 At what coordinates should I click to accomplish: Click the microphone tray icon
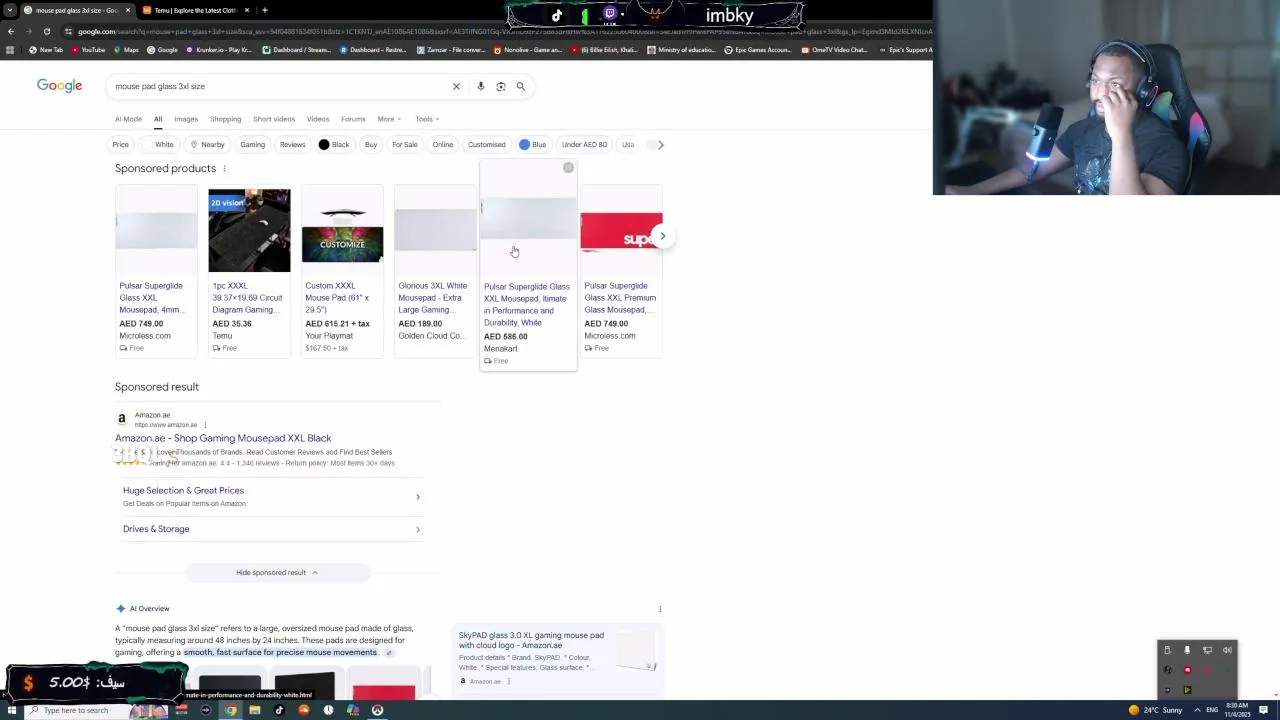coord(1187,650)
